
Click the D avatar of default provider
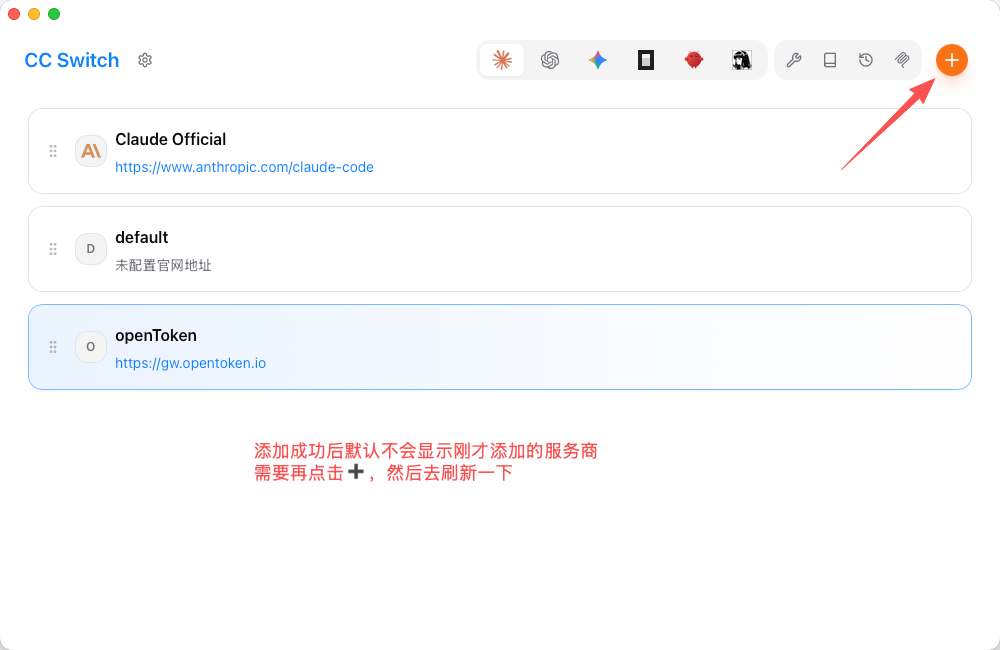pyautogui.click(x=91, y=249)
